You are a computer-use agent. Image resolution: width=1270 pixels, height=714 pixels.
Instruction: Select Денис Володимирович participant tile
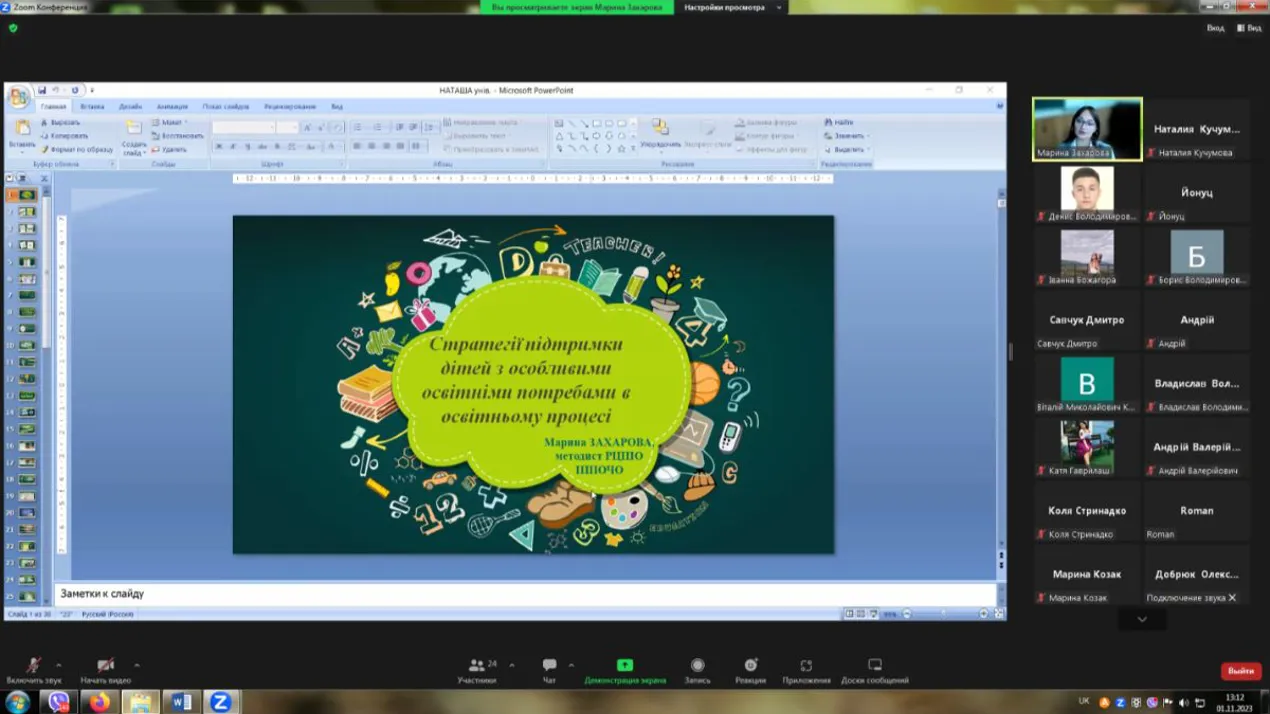click(1087, 192)
